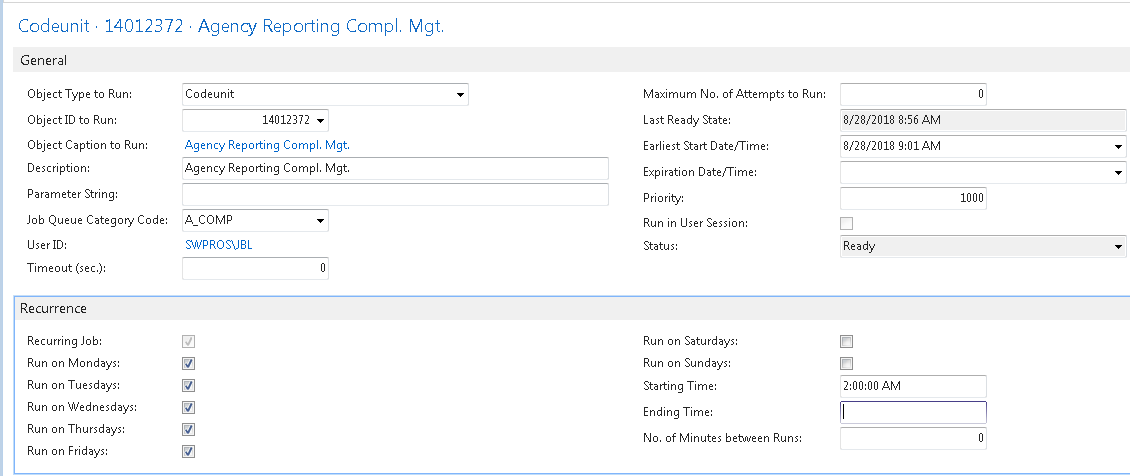Click the Description text field

click(x=396, y=168)
